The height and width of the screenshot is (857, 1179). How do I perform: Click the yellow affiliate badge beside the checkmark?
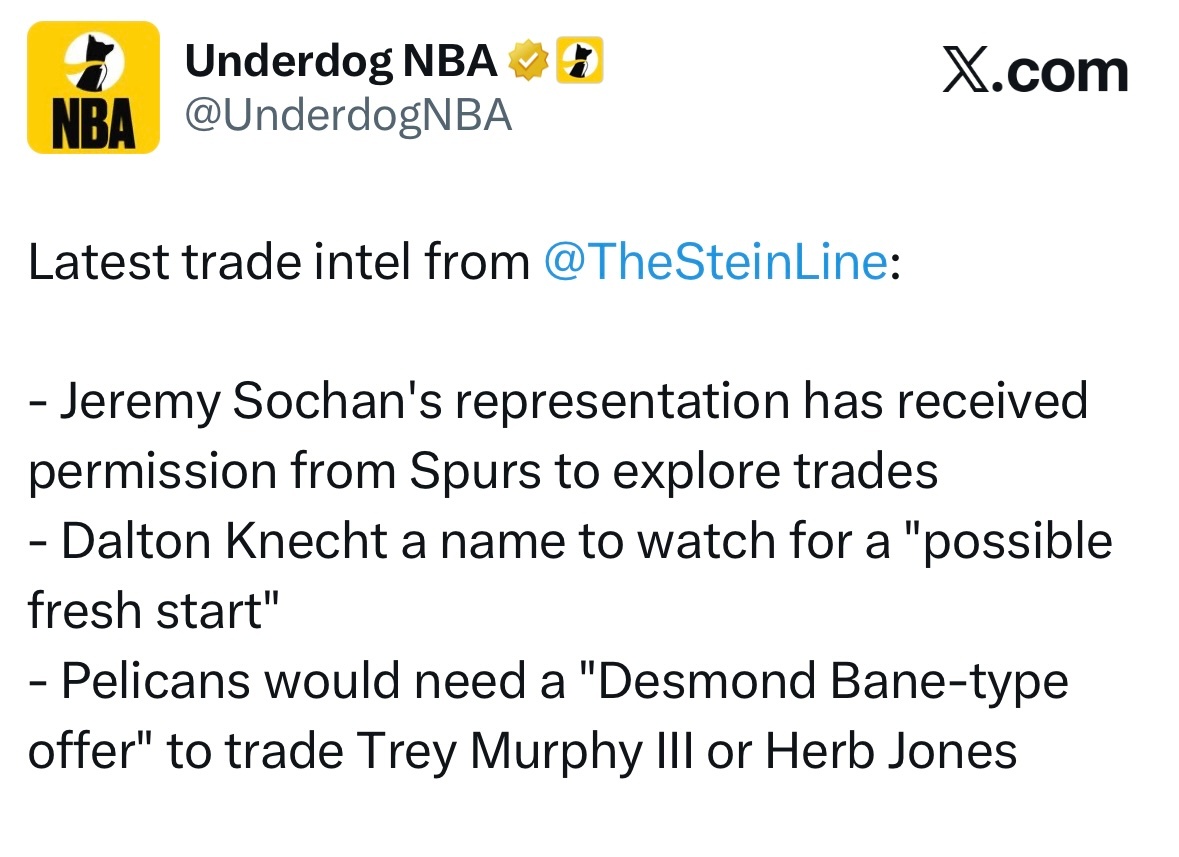pos(580,63)
